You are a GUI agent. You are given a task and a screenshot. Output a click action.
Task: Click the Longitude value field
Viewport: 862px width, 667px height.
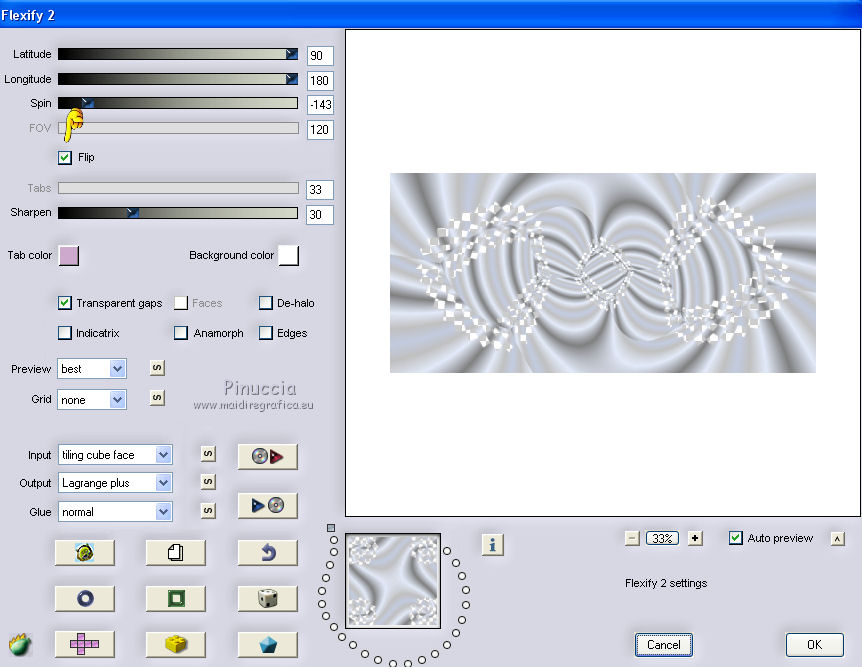tap(320, 81)
